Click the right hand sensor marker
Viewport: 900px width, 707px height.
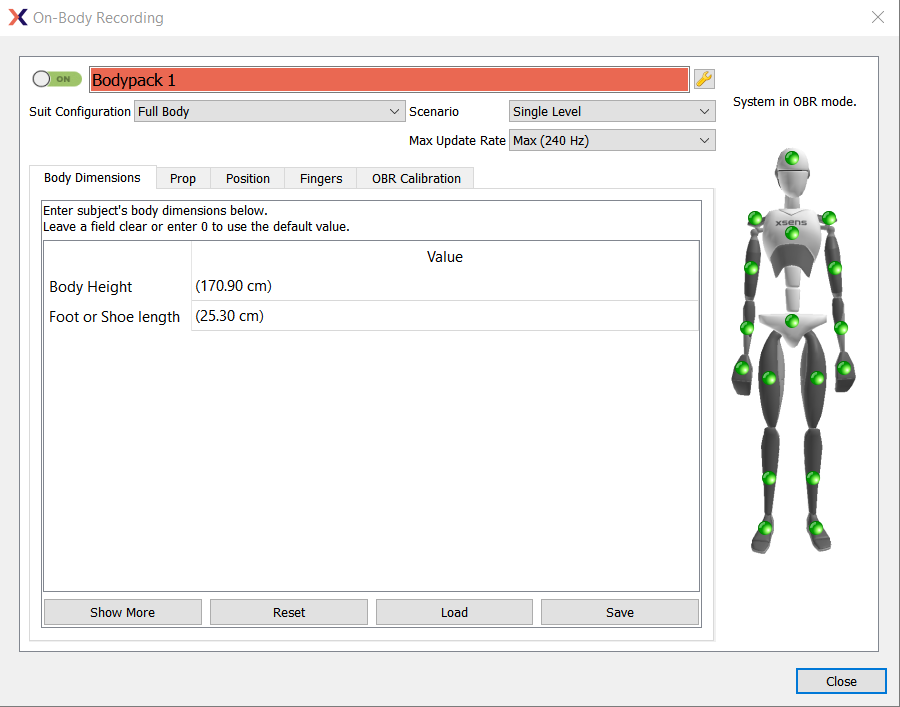click(742, 367)
